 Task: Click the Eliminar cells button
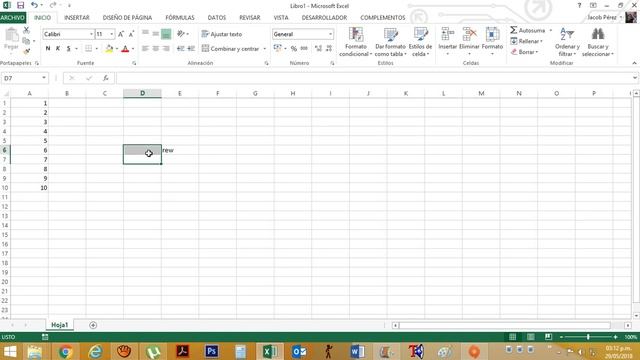(x=469, y=42)
